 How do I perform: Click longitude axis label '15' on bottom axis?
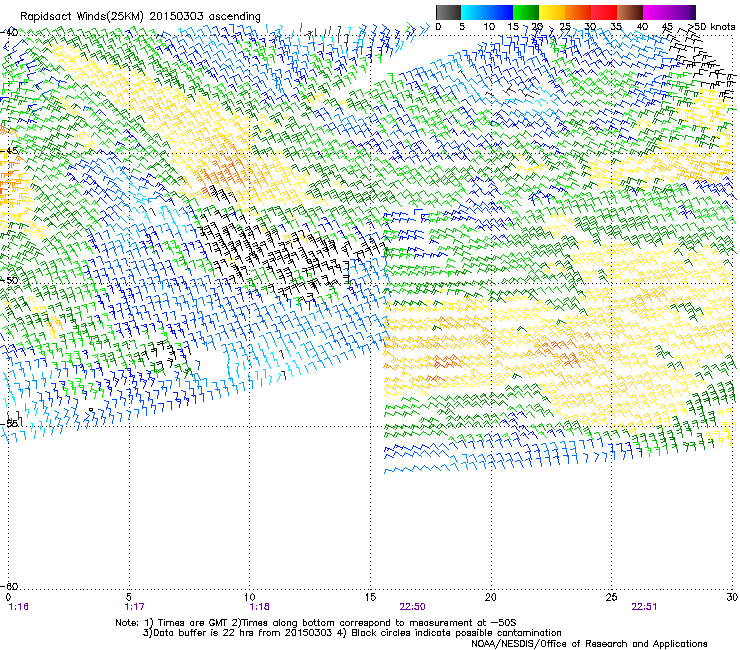(370, 597)
